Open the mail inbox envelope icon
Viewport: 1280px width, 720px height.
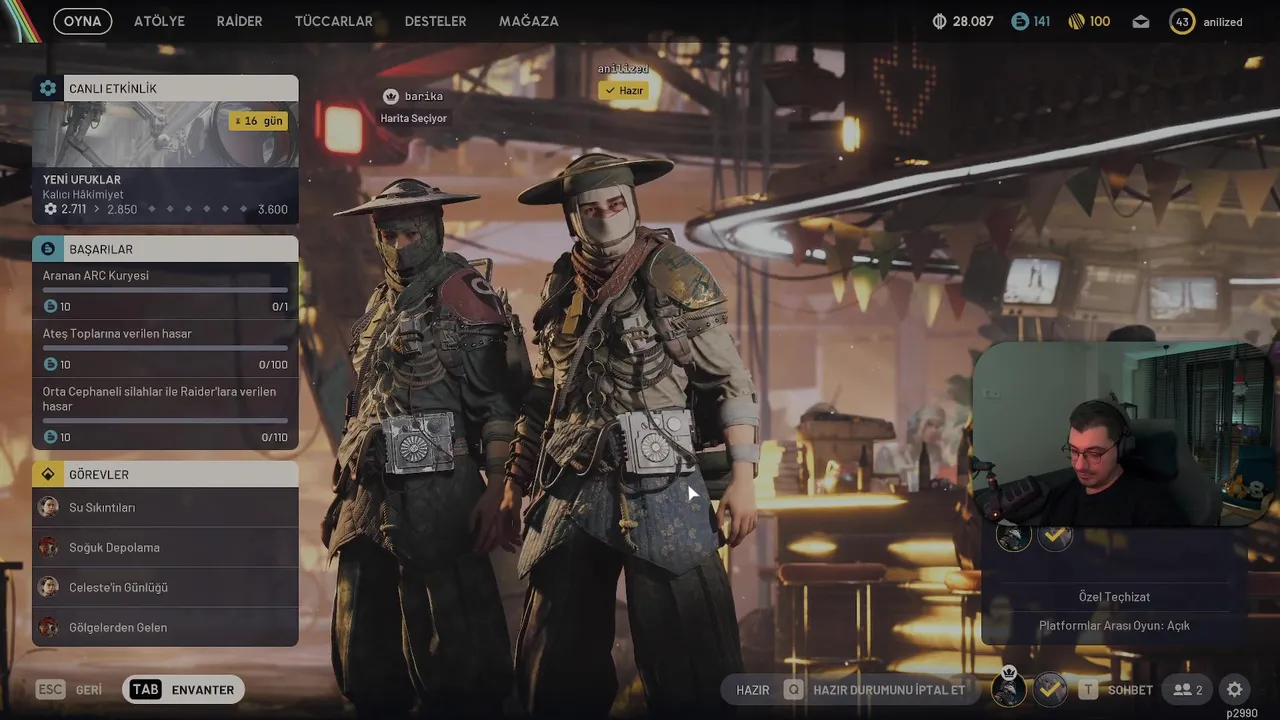point(1141,21)
